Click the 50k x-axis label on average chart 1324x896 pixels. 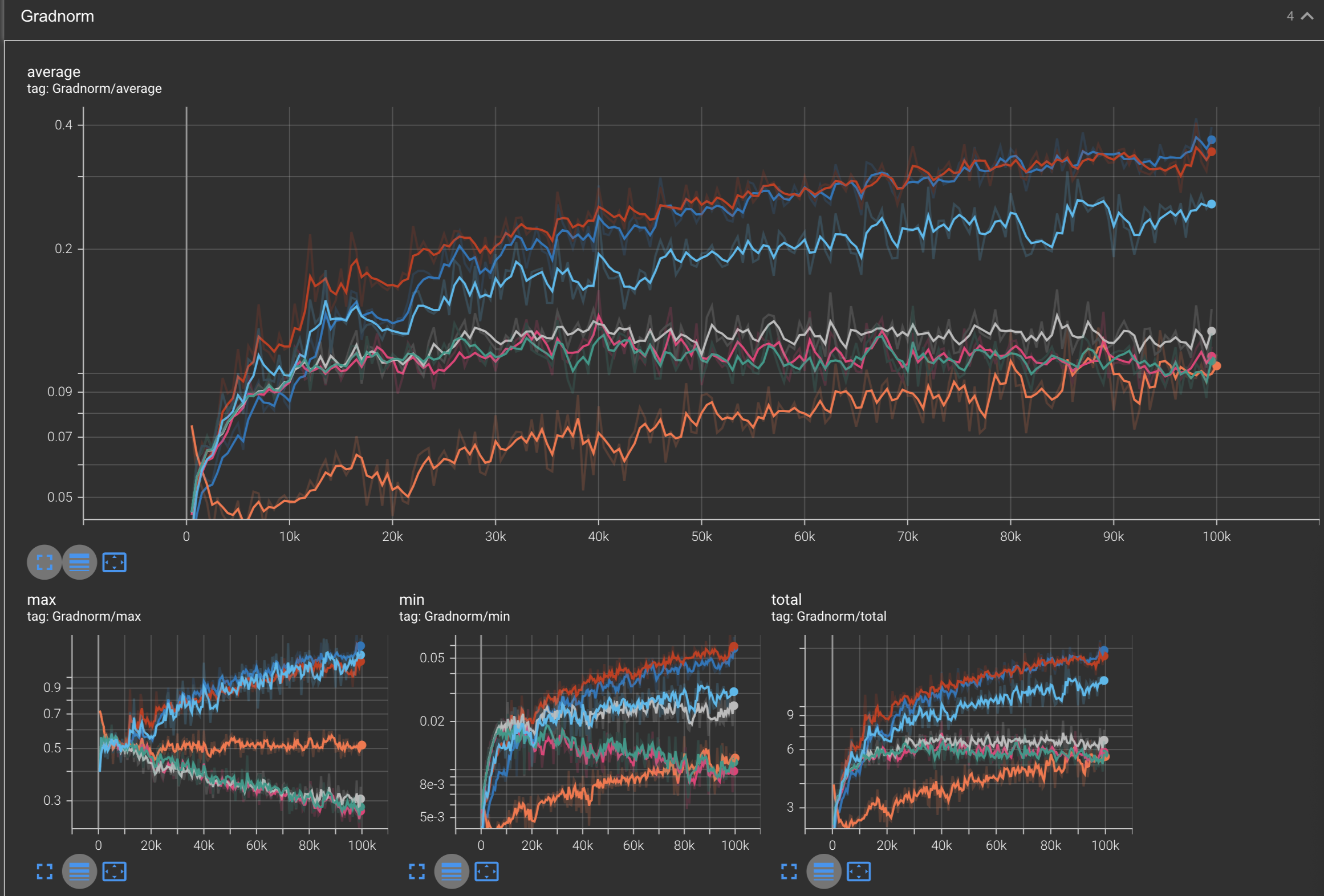coord(701,536)
